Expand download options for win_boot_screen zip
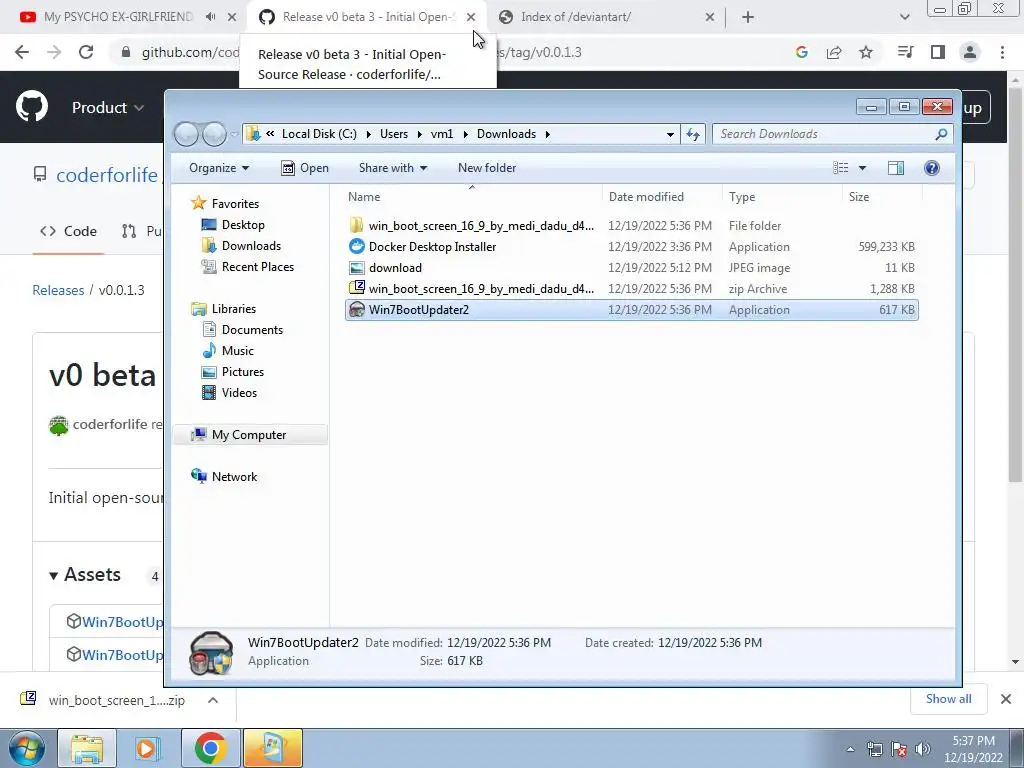The image size is (1024, 768). pyautogui.click(x=213, y=700)
